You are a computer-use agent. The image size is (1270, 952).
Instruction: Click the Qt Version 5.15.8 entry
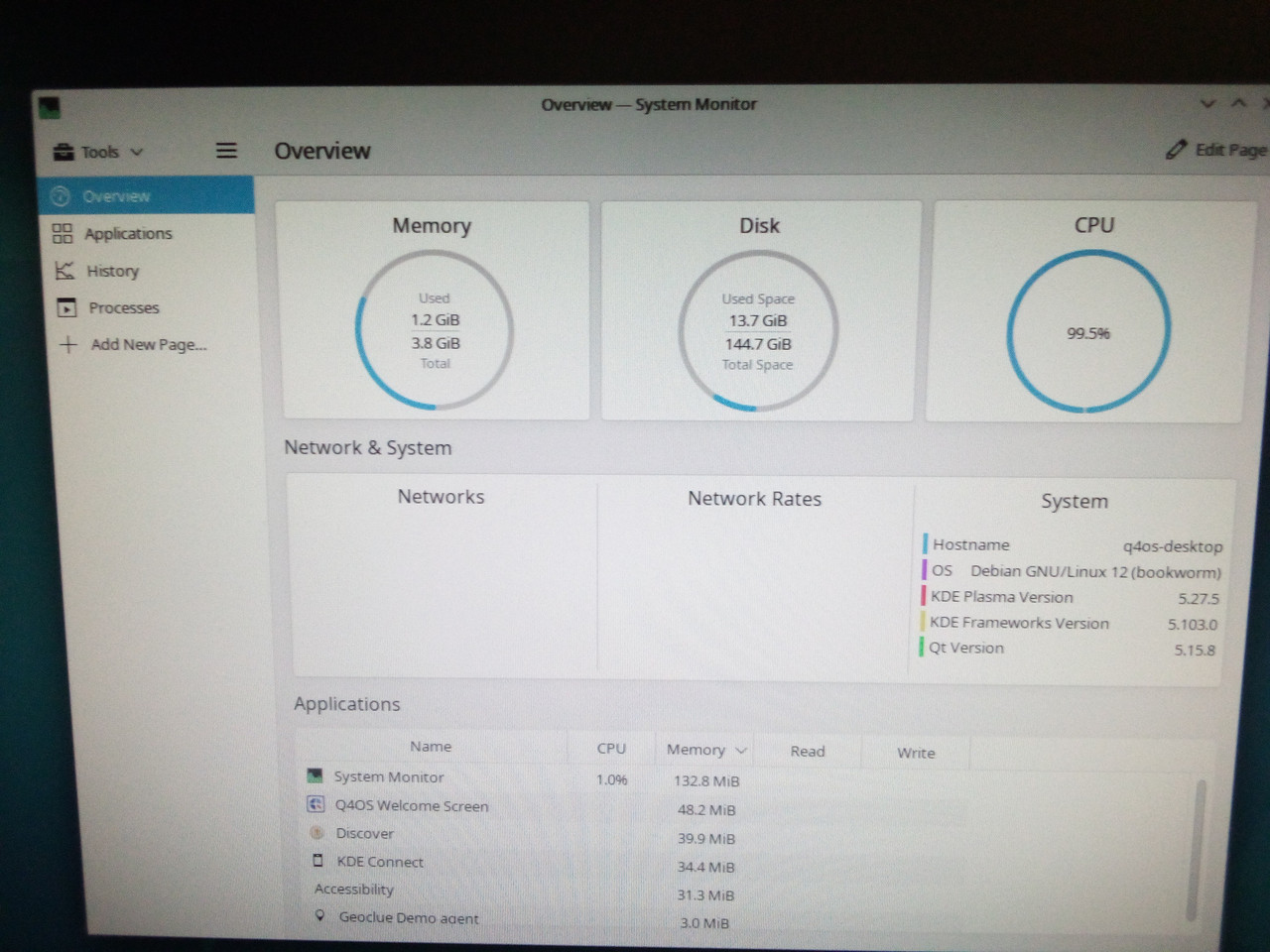(x=1067, y=649)
